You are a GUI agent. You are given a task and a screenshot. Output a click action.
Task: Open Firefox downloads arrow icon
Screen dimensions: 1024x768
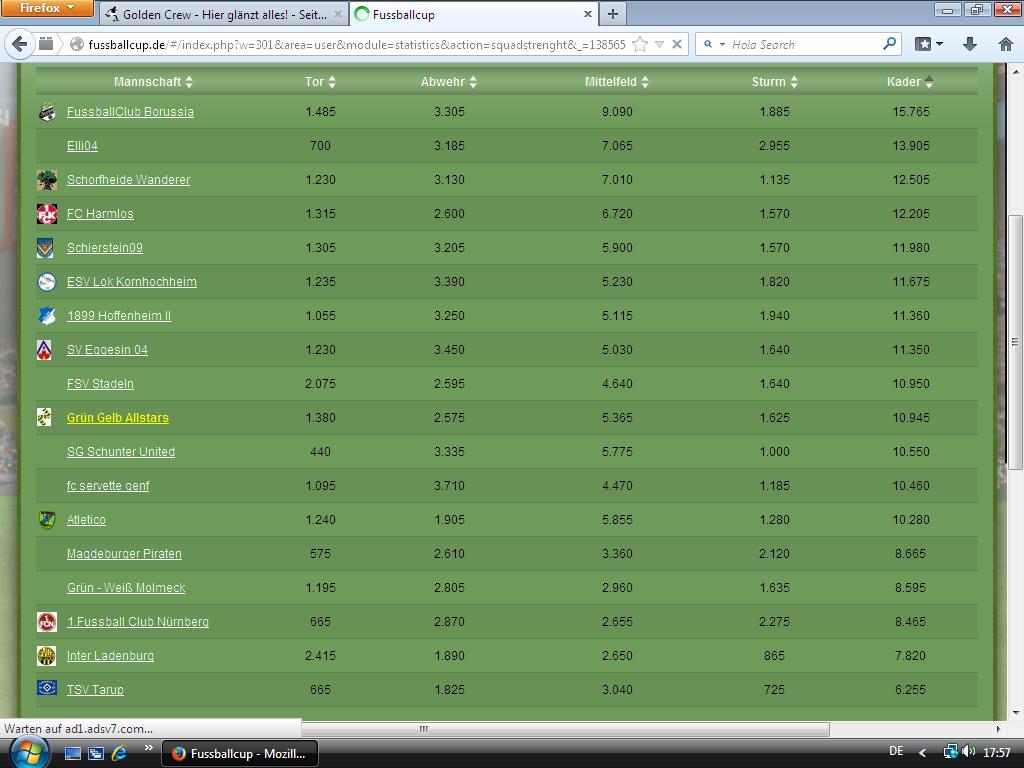coord(969,44)
